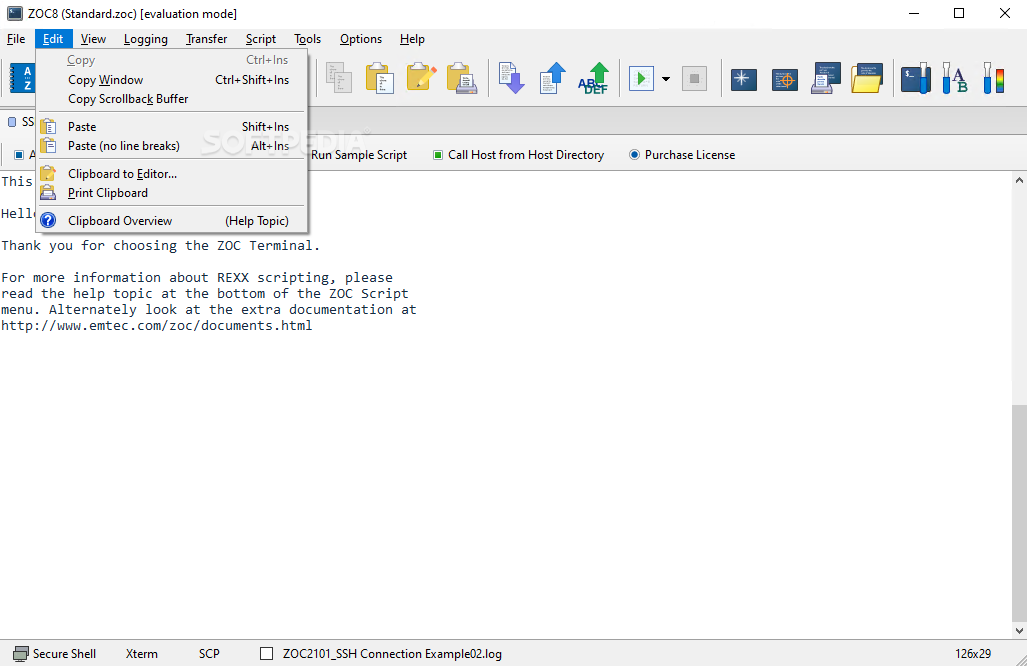
Task: Choose Copy Scrollback Buffer entry
Action: 172,99
